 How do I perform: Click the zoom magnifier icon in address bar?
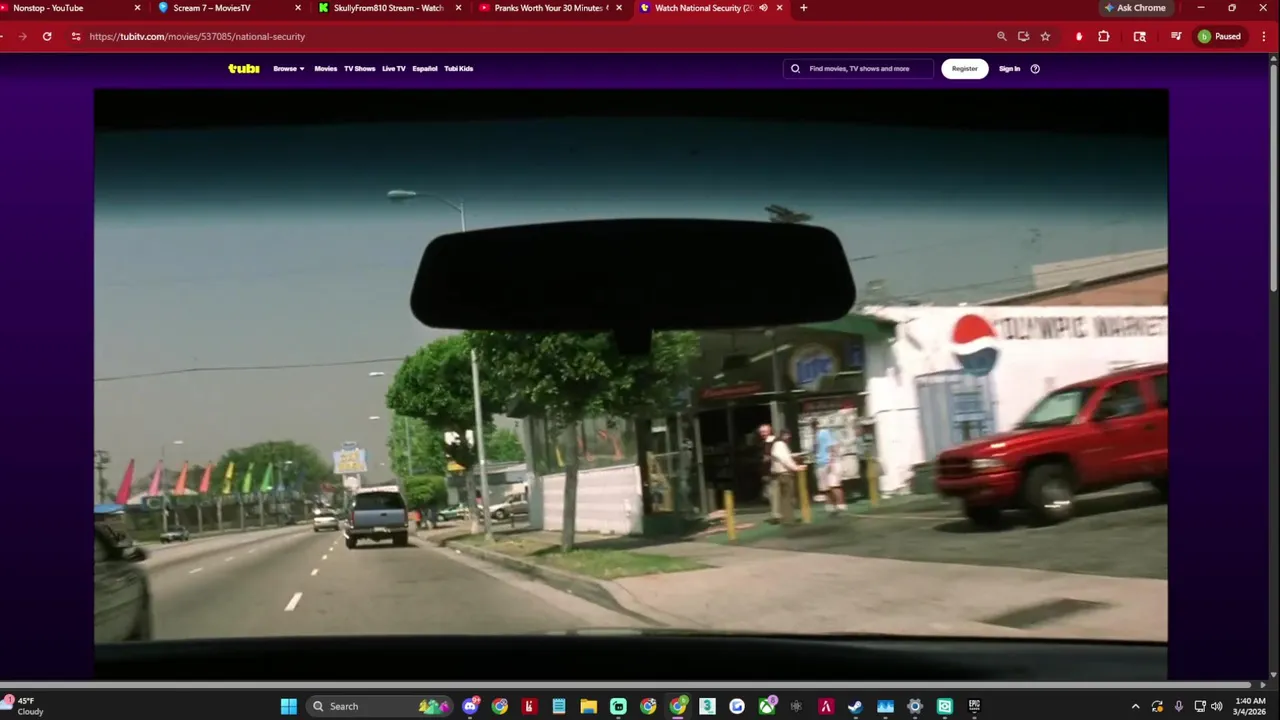point(1002,36)
